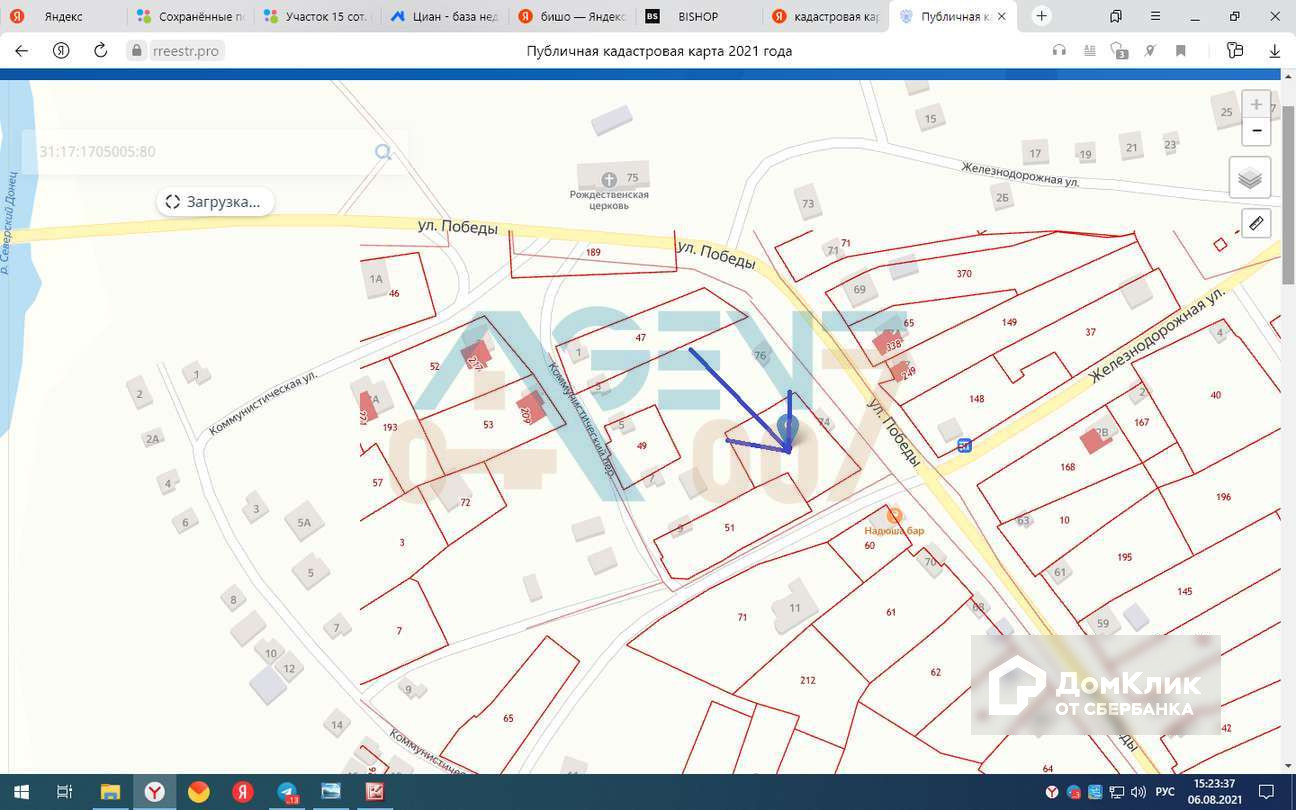The width and height of the screenshot is (1296, 810).
Task: Toggle reader mode in address bar
Action: coord(1090,51)
